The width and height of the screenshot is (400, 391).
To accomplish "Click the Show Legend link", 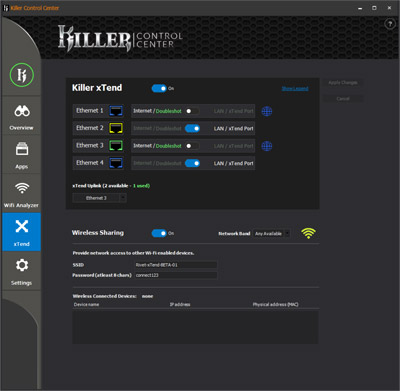I will point(295,88).
